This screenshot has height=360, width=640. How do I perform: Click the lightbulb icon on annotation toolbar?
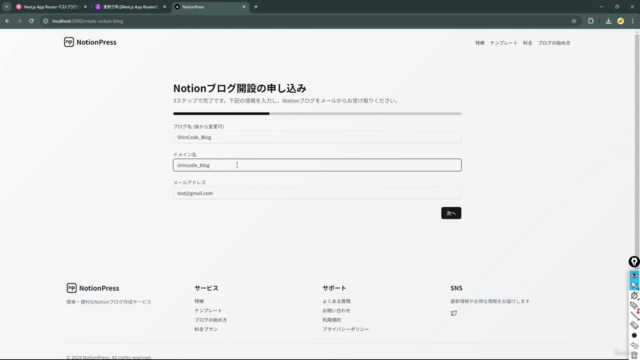click(x=634, y=262)
